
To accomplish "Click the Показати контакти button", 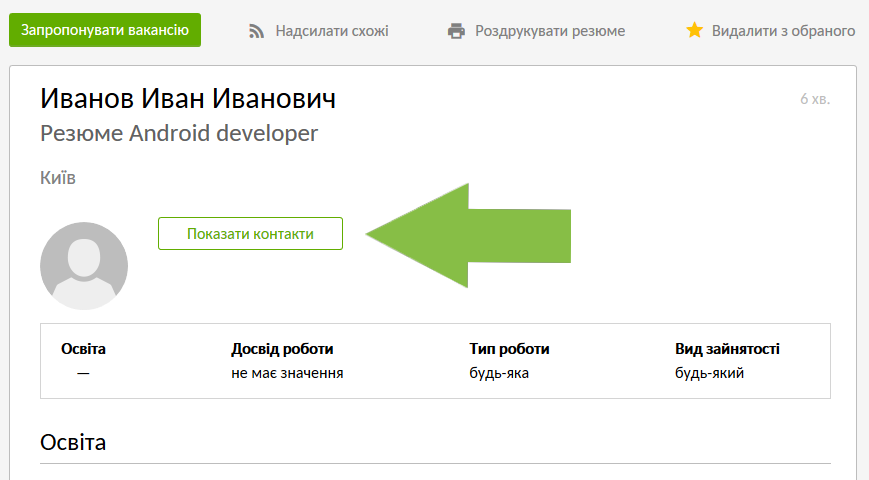I will click(x=251, y=233).
